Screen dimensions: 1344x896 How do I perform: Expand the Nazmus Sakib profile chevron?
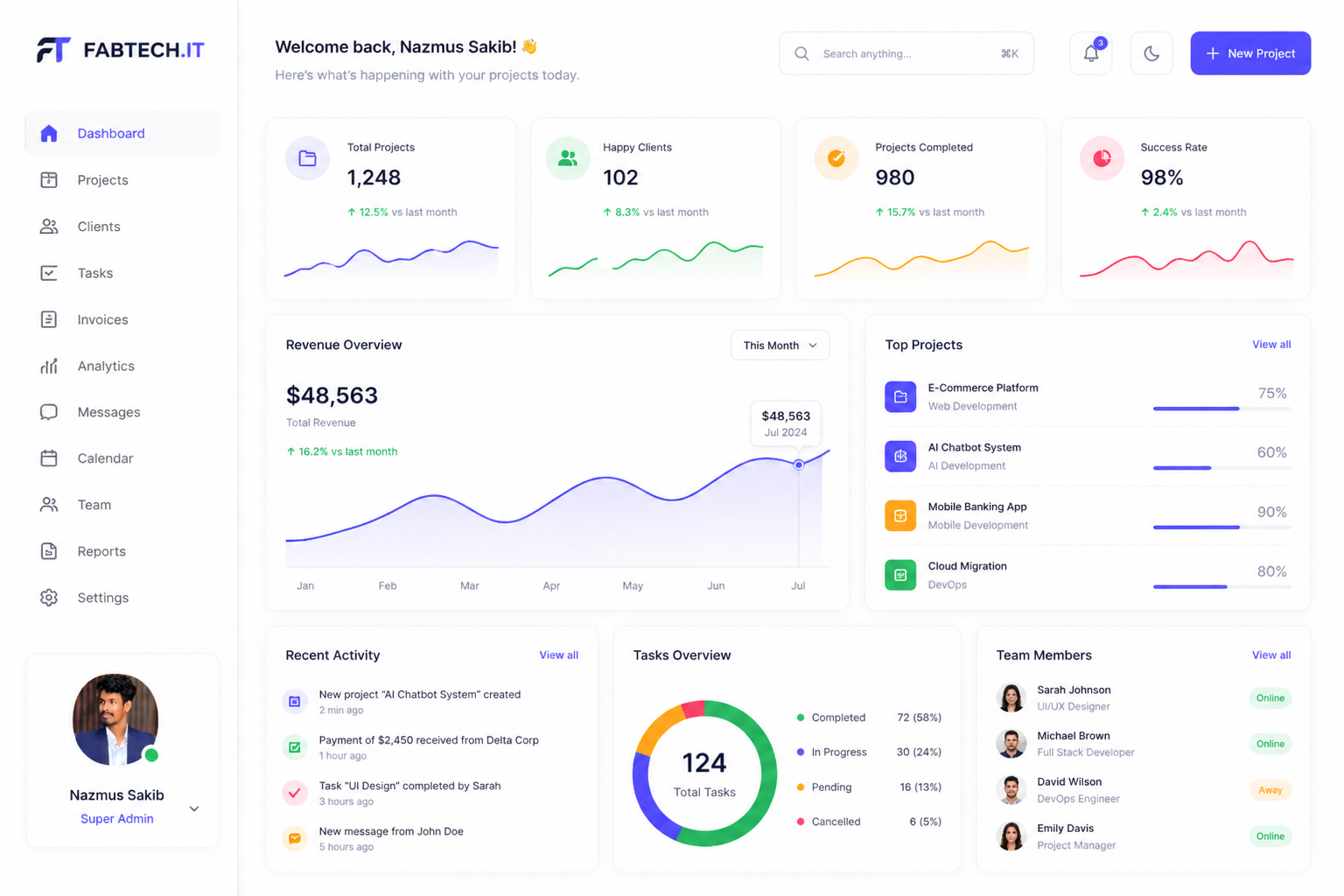(194, 808)
